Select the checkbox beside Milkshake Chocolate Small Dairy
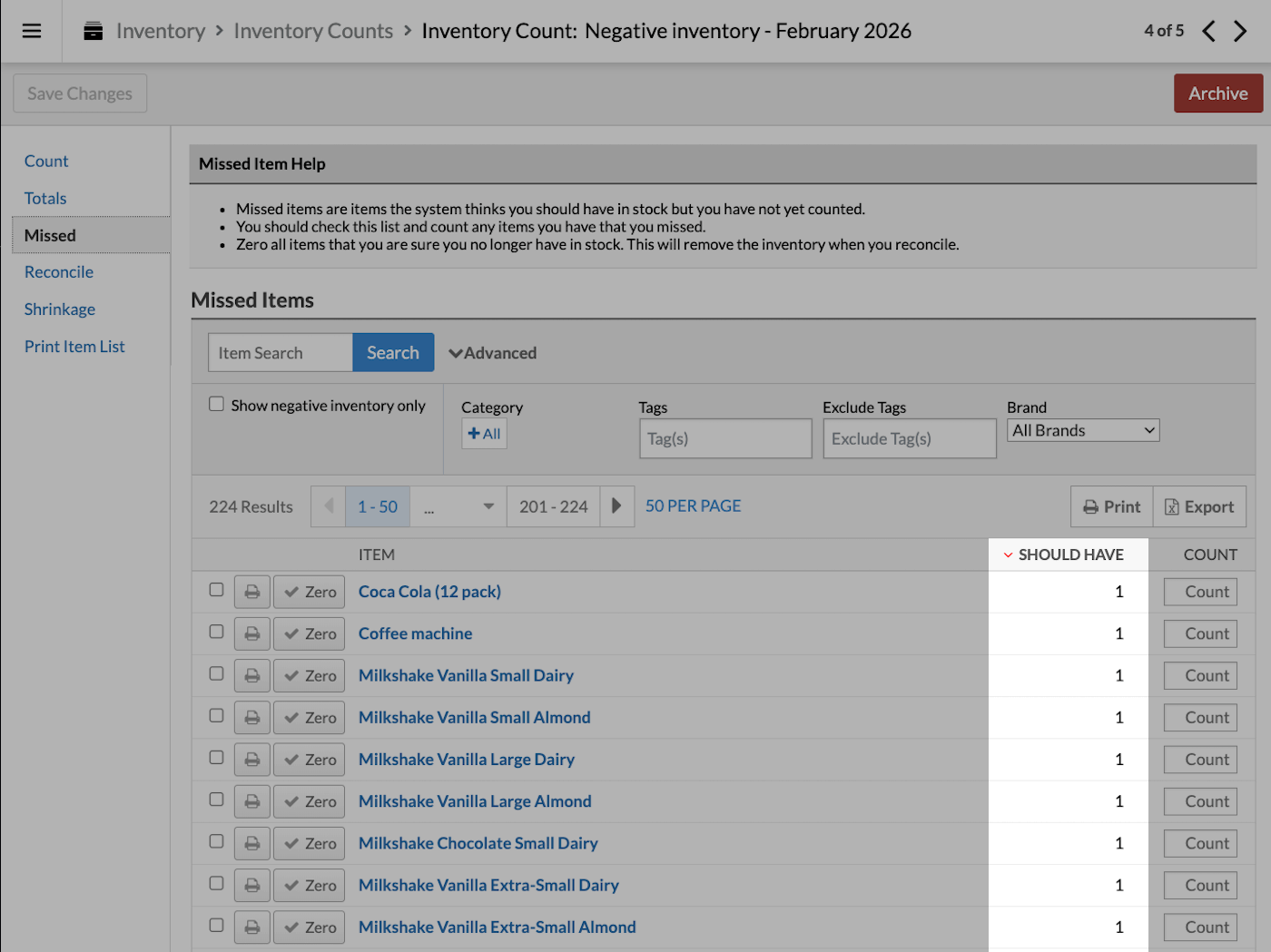The image size is (1271, 952). pyautogui.click(x=215, y=842)
